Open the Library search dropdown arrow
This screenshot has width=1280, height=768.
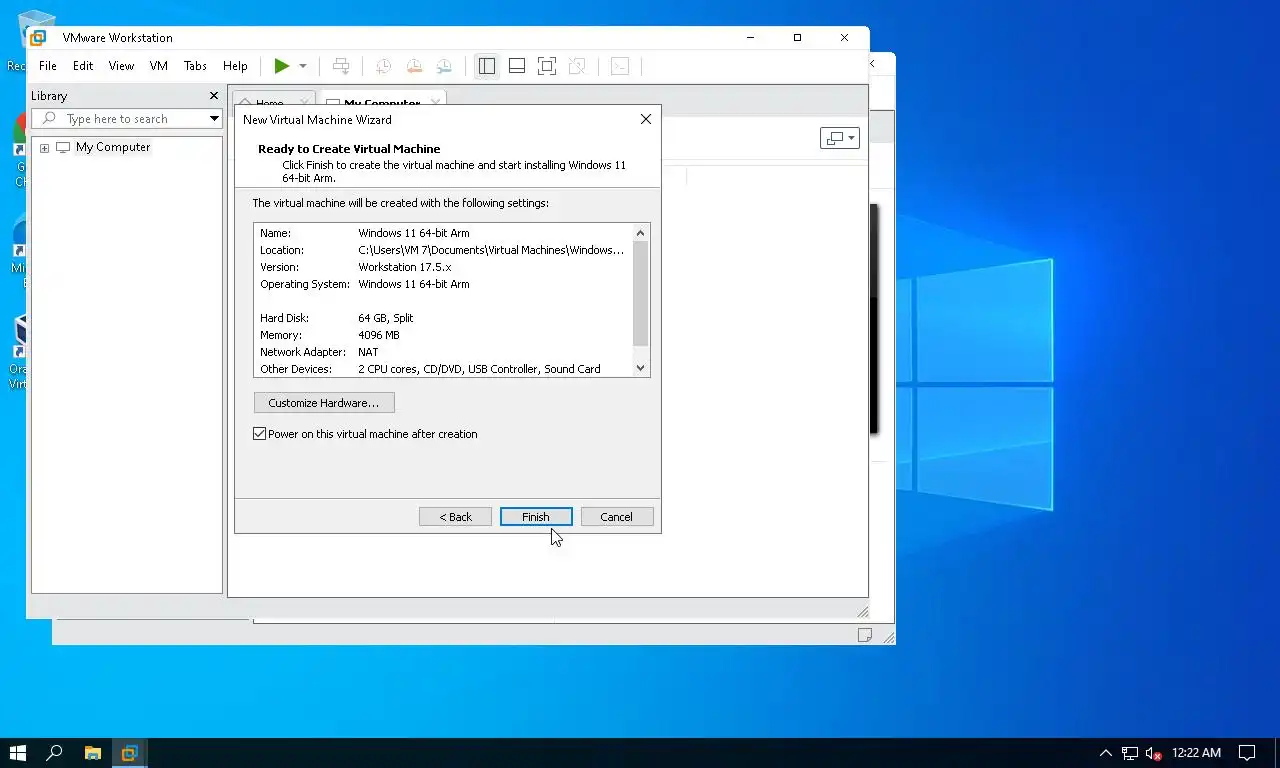[x=214, y=119]
